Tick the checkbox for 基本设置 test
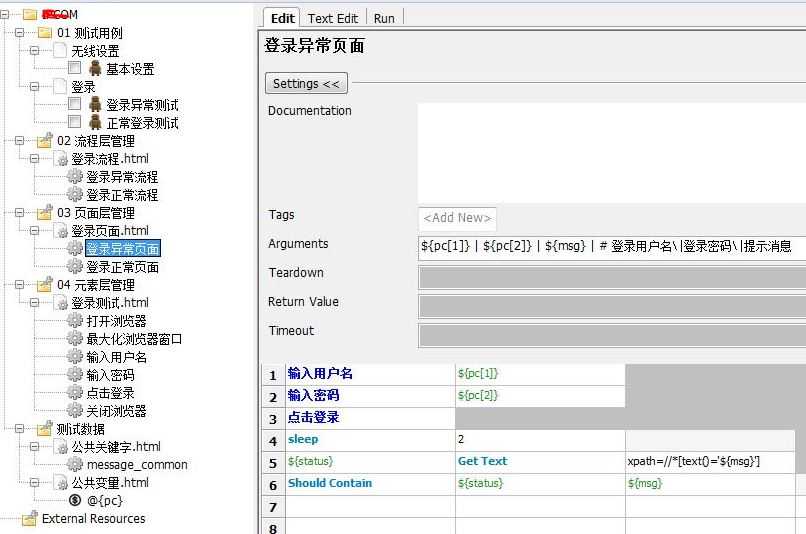 coord(75,67)
